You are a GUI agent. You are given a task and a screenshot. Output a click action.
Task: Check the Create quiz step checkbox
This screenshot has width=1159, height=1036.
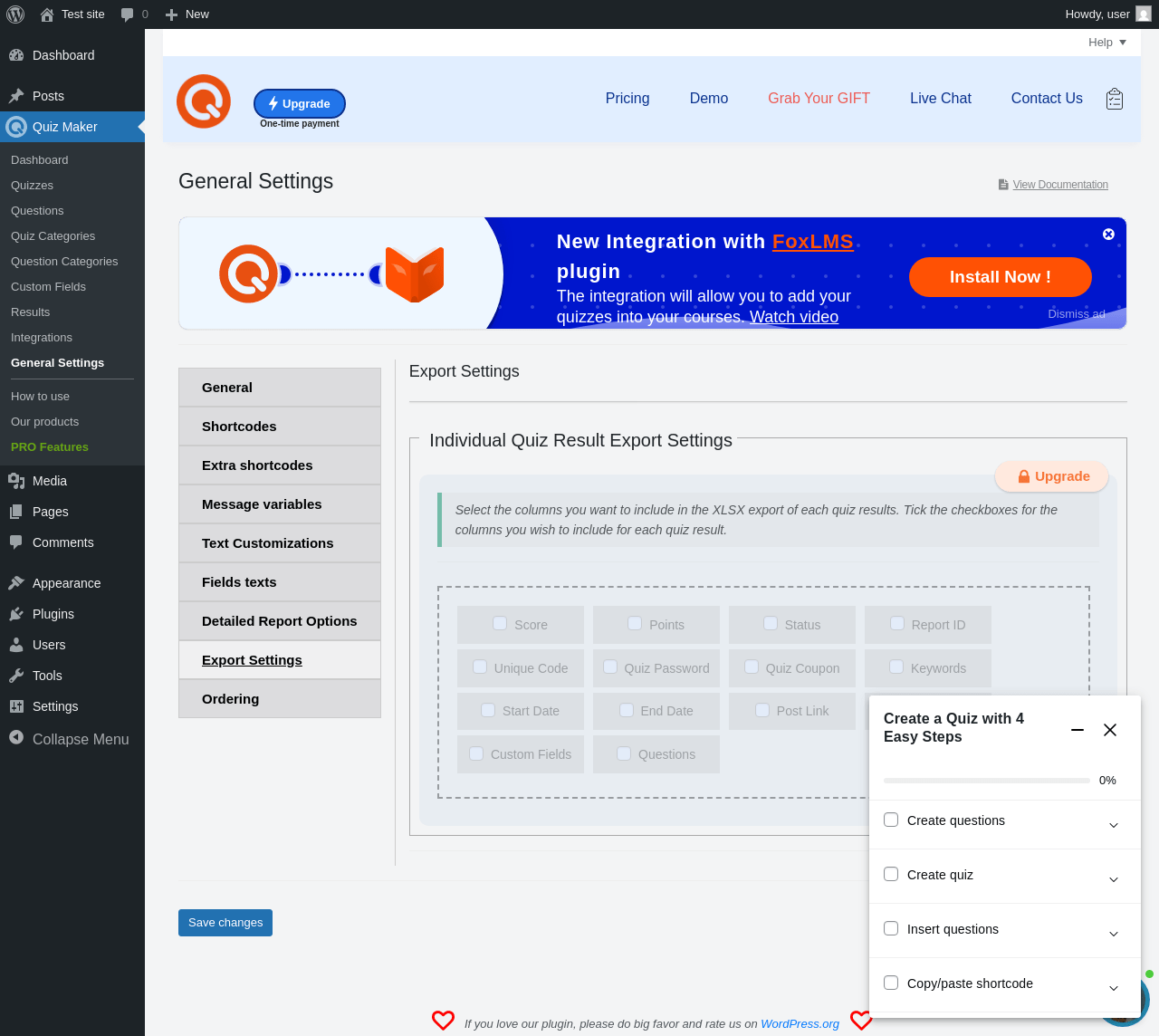click(891, 874)
